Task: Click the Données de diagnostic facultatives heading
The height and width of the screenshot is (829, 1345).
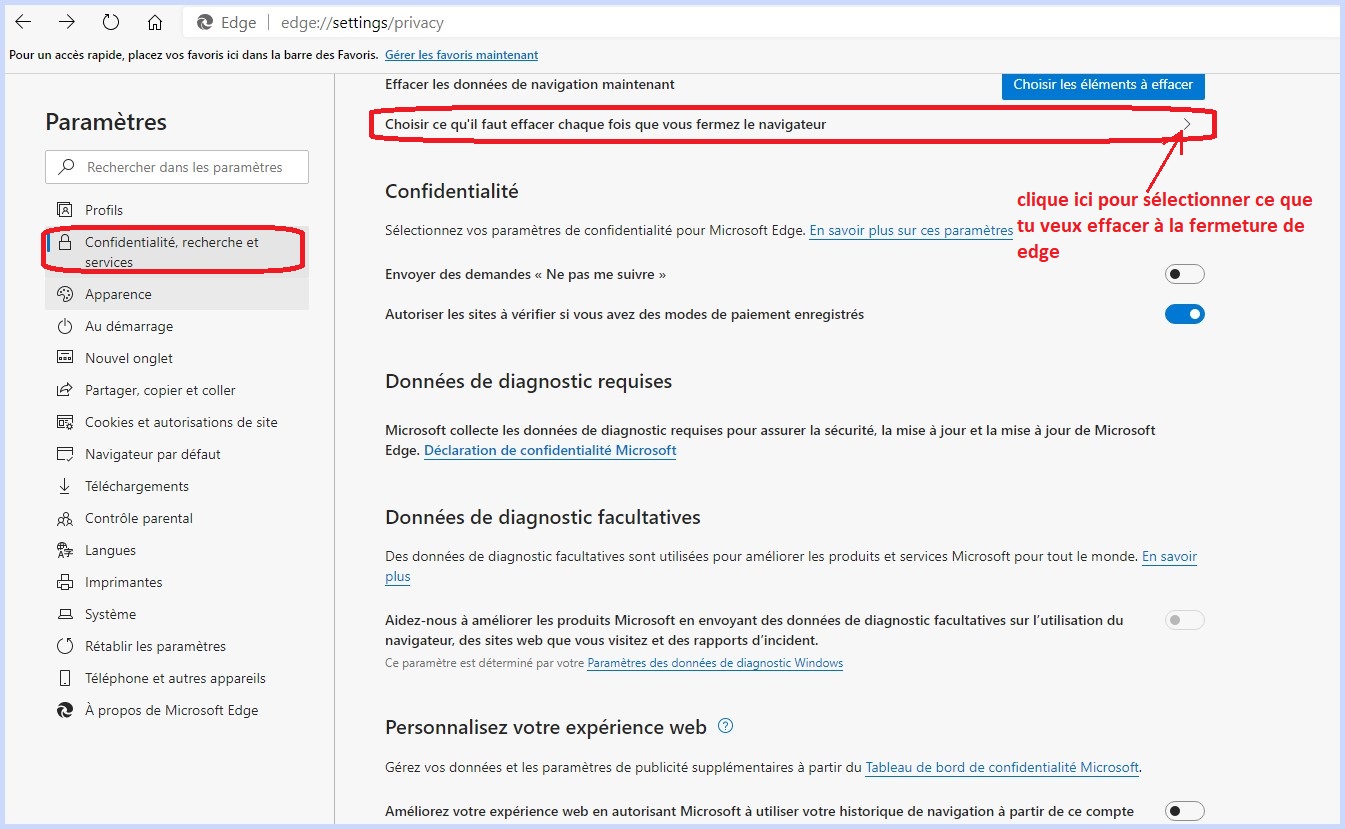Action: 543,518
